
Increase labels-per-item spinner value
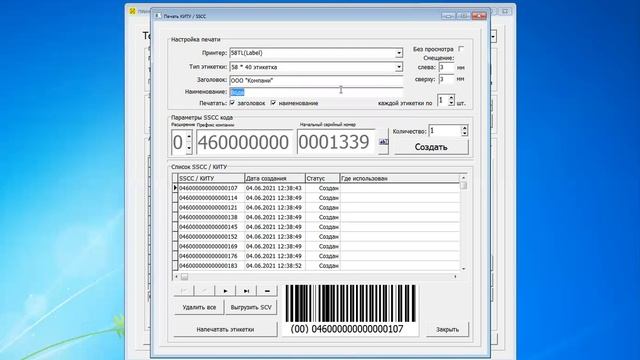pos(451,98)
